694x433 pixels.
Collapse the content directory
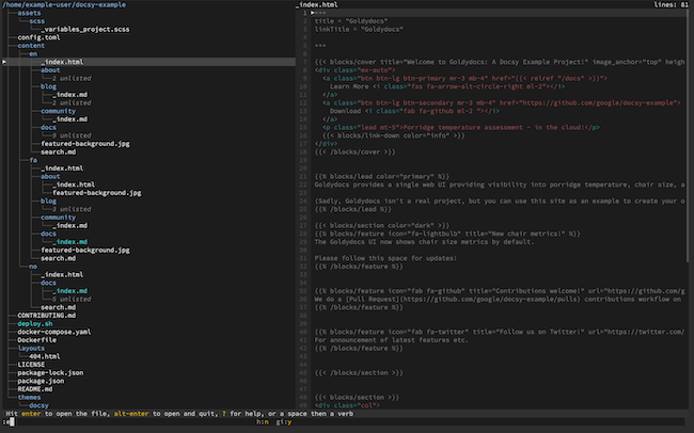tap(31, 45)
